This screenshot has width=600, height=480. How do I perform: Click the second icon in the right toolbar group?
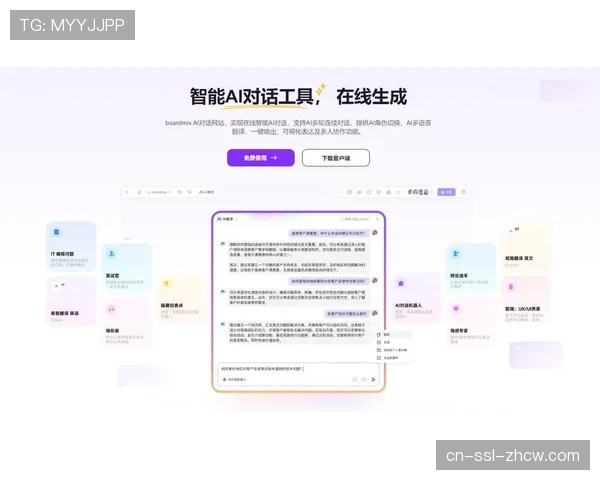[x=359, y=192]
